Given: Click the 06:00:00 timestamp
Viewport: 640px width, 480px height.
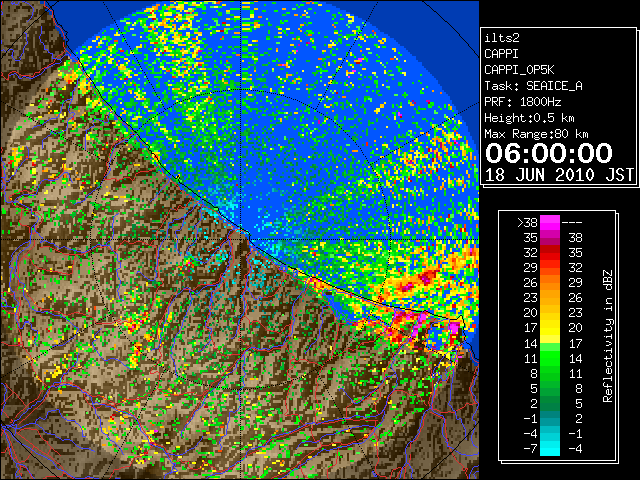Looking at the screenshot, I should pos(549,153).
